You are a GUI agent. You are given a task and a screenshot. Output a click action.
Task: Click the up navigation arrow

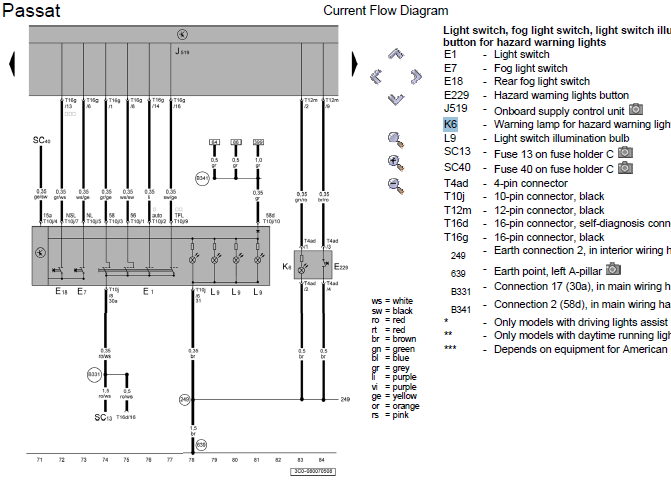coord(396,54)
